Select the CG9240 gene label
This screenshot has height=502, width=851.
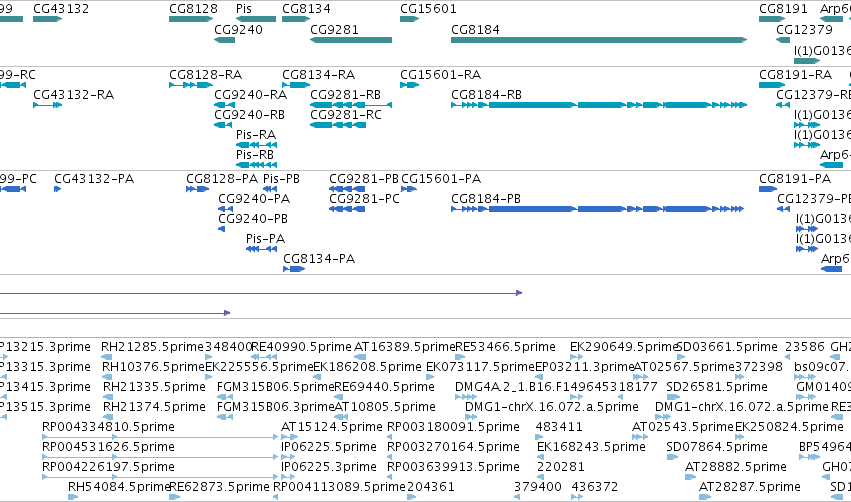(x=238, y=29)
